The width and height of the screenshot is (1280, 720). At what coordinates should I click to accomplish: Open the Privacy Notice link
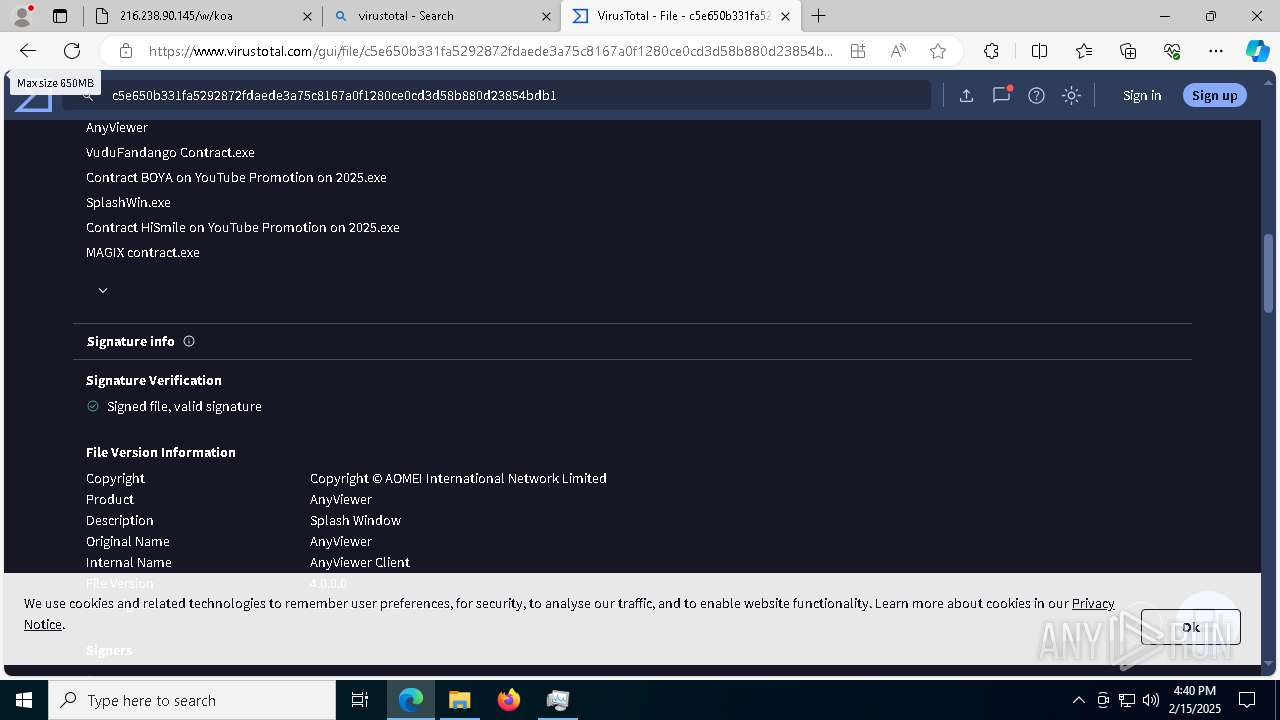click(x=1093, y=603)
